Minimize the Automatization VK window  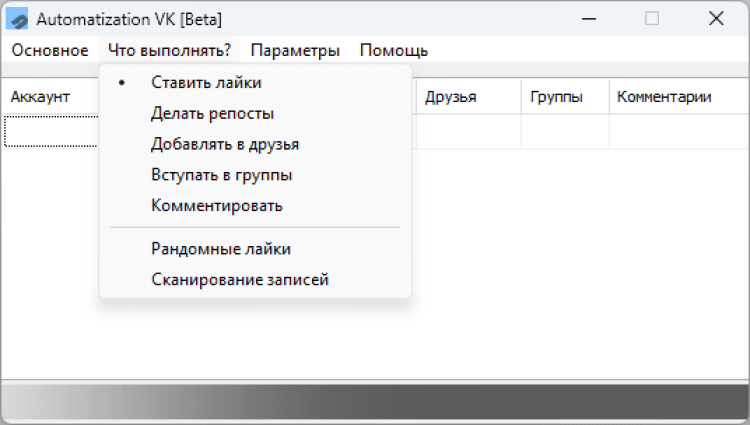coord(589,19)
